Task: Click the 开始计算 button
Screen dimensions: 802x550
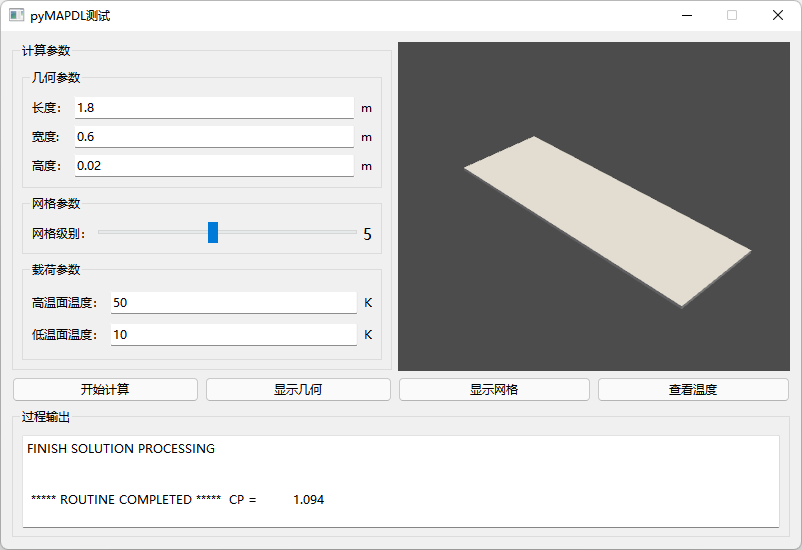Action: click(105, 390)
